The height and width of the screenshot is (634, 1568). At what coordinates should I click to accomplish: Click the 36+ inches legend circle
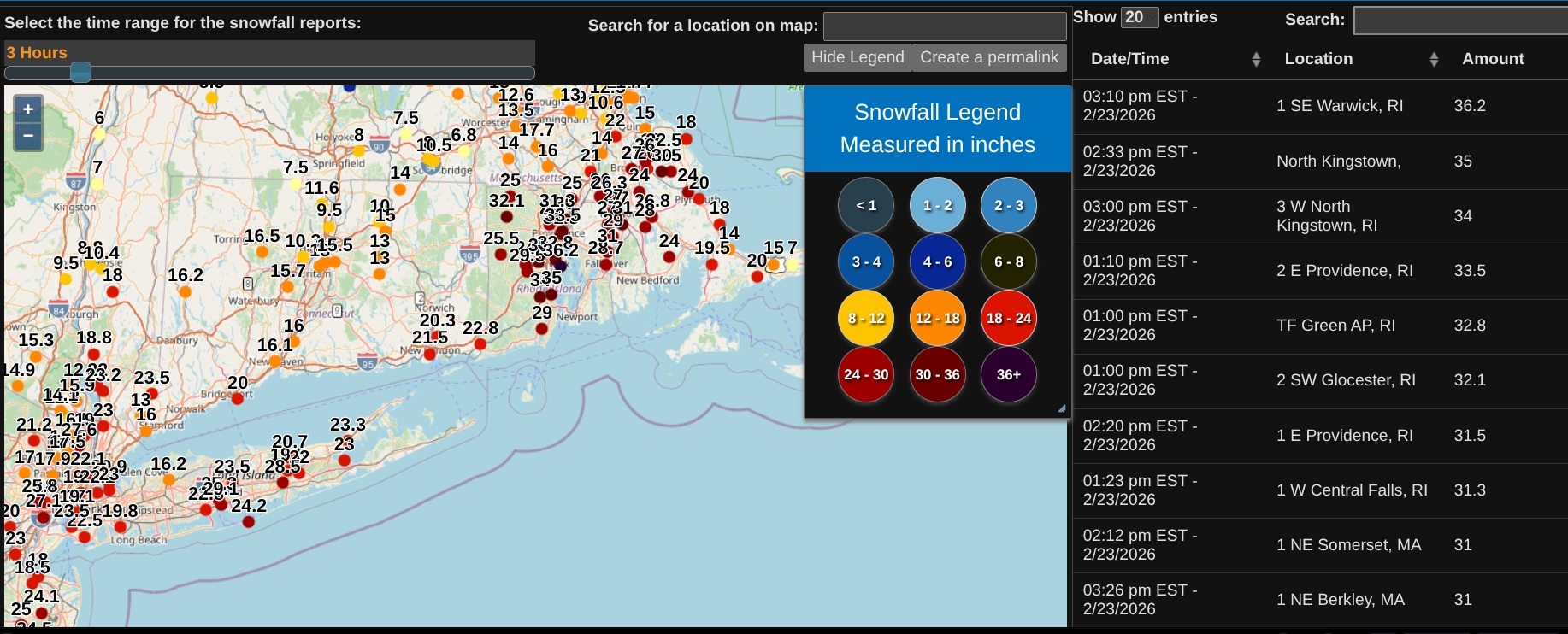click(1008, 374)
